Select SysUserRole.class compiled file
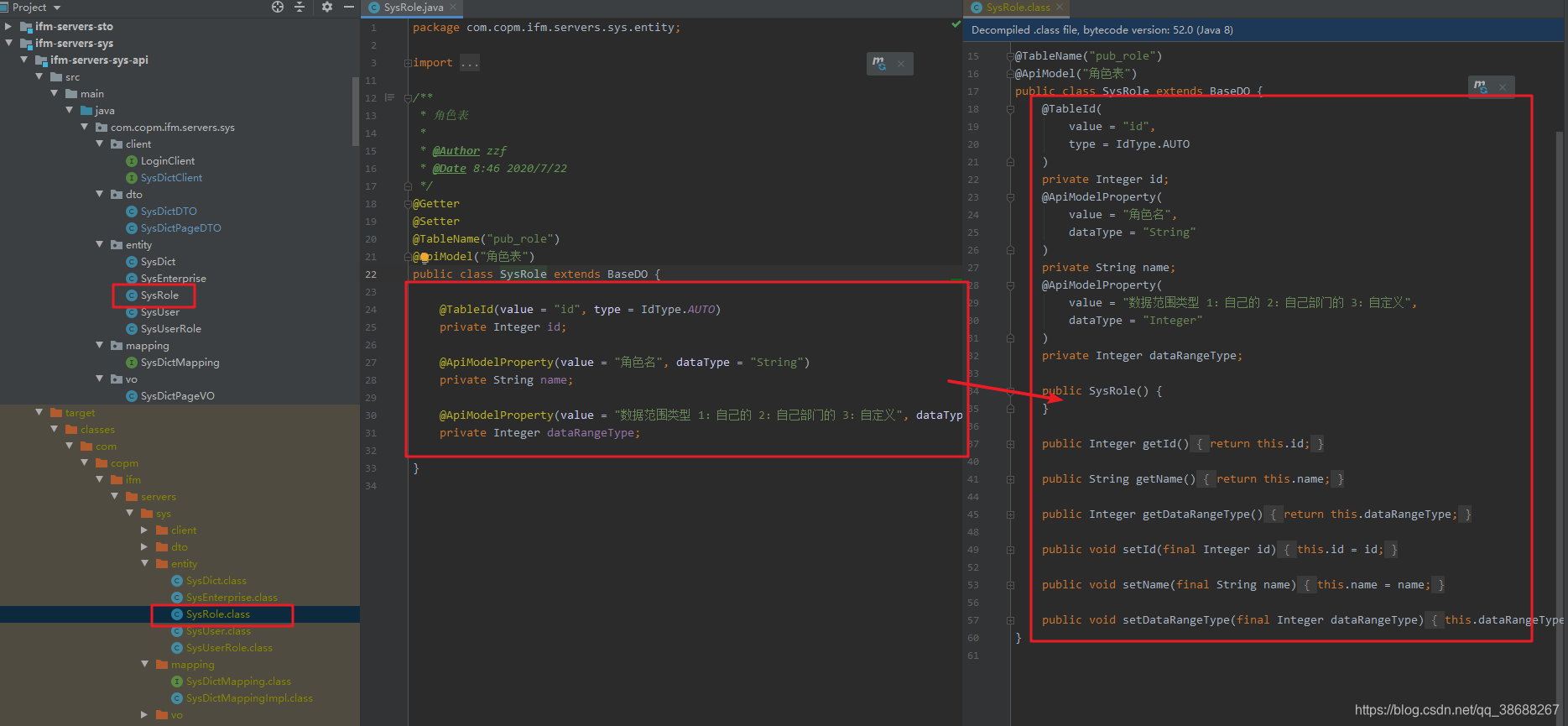1568x726 pixels. tap(229, 648)
